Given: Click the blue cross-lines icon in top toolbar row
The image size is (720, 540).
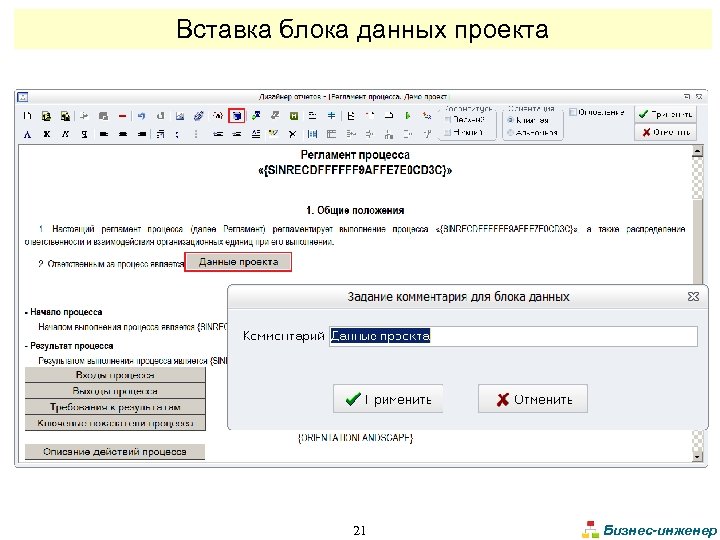Looking at the screenshot, I should pos(331,116).
